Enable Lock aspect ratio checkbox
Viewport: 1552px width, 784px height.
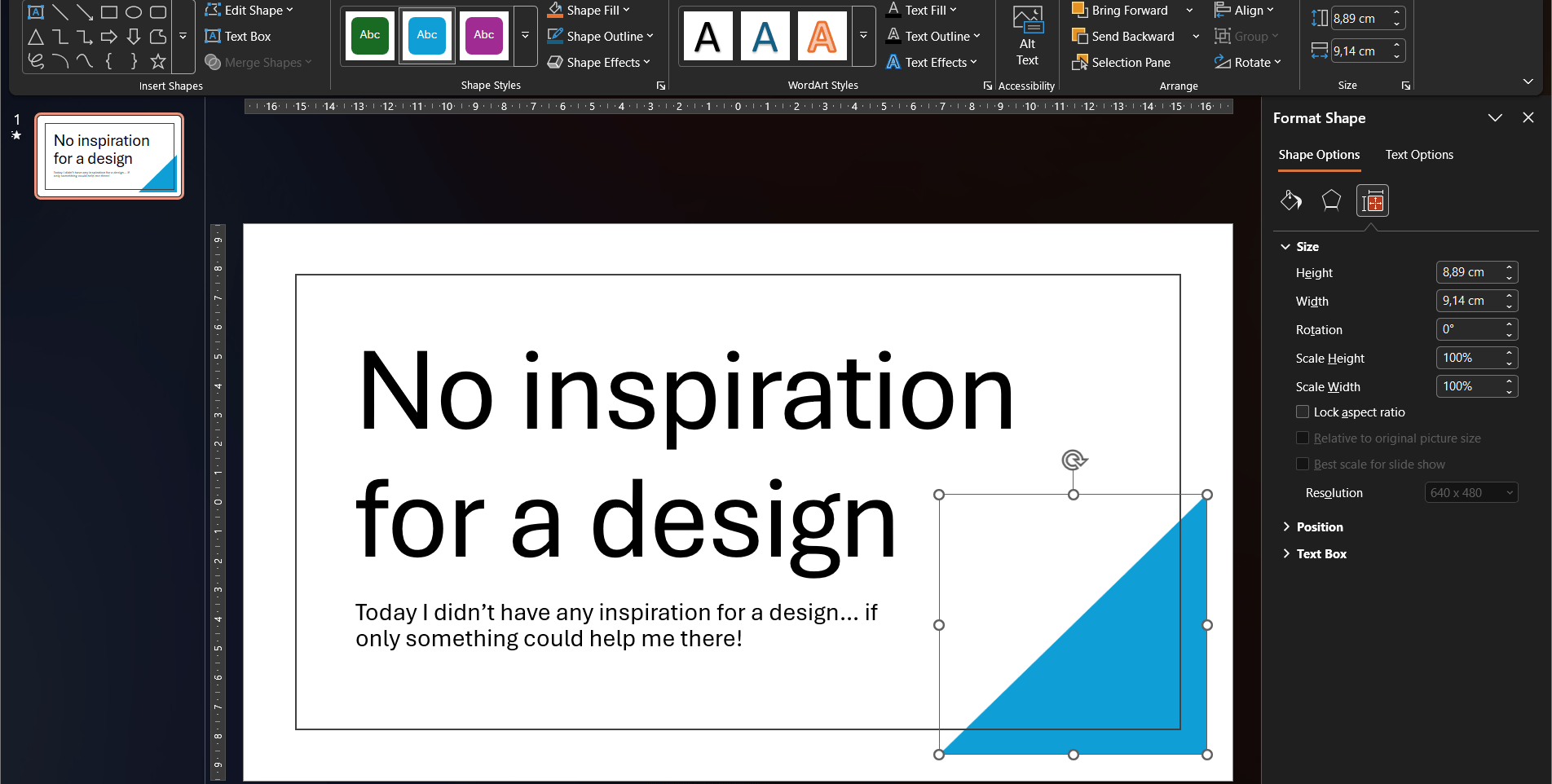[1303, 412]
